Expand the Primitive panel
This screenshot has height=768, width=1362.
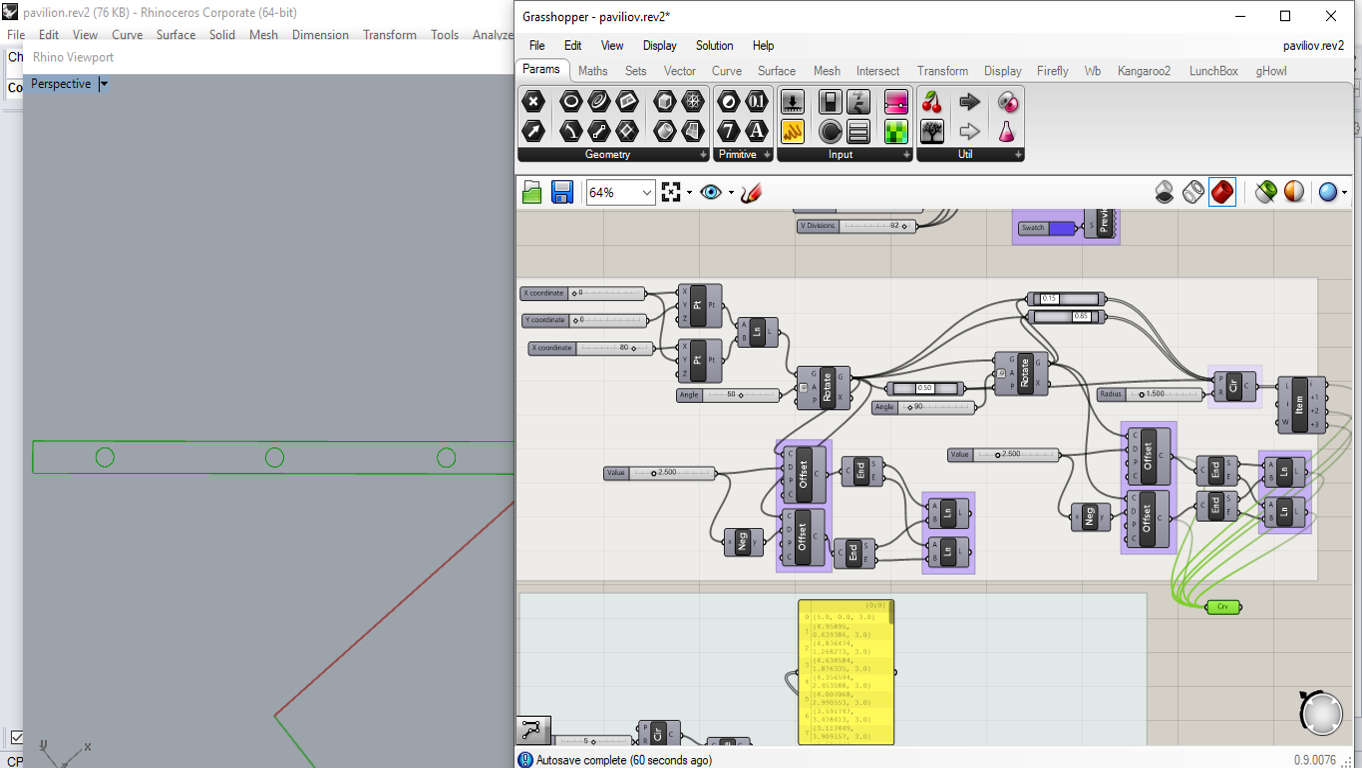pos(766,155)
